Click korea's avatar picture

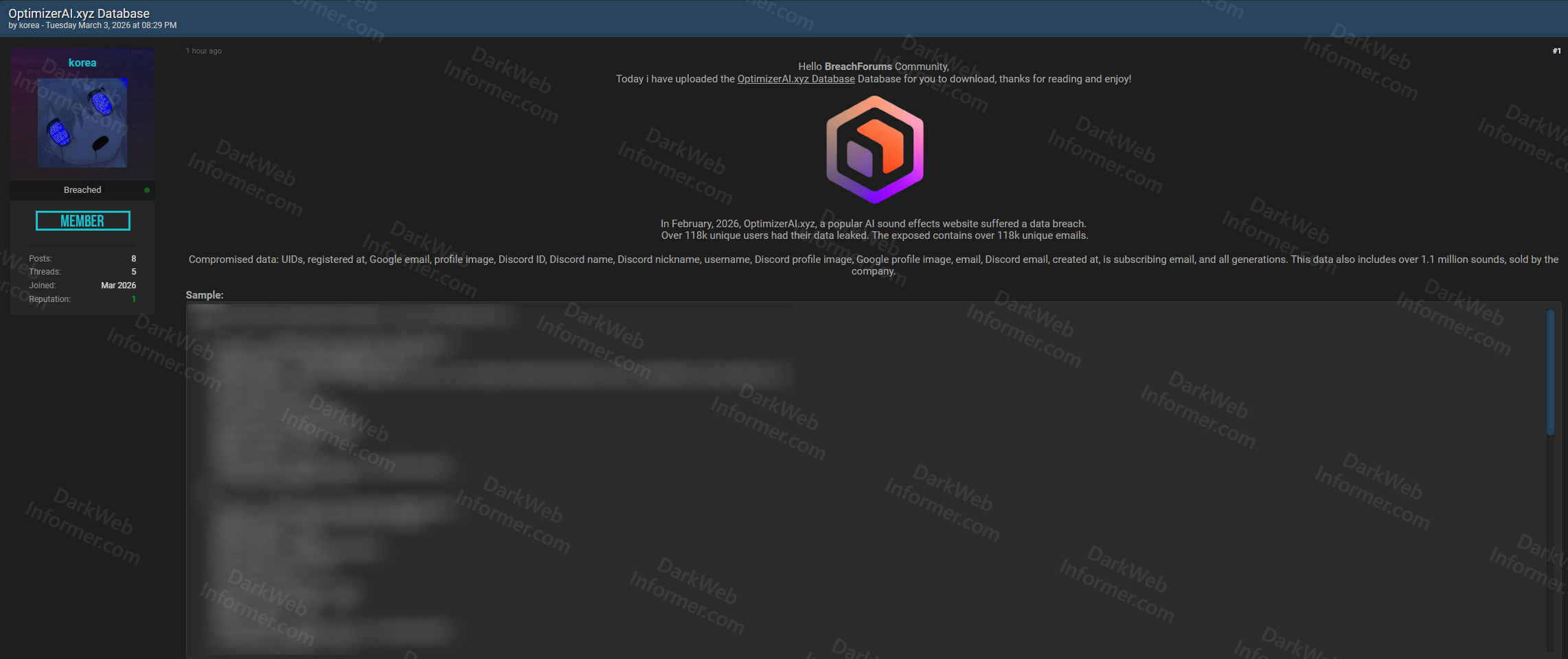point(82,123)
